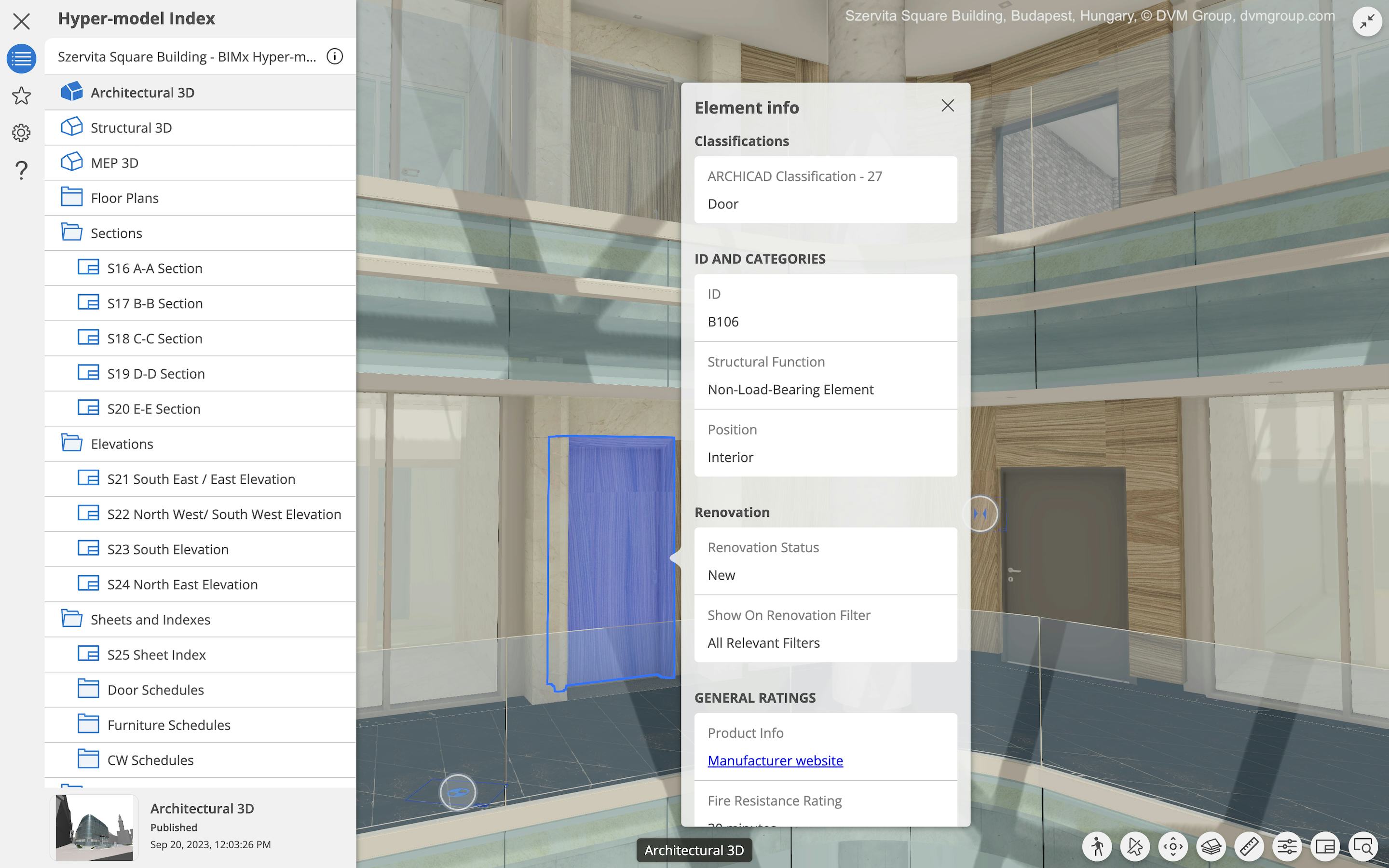Toggle element selection cursor tool

click(1135, 846)
